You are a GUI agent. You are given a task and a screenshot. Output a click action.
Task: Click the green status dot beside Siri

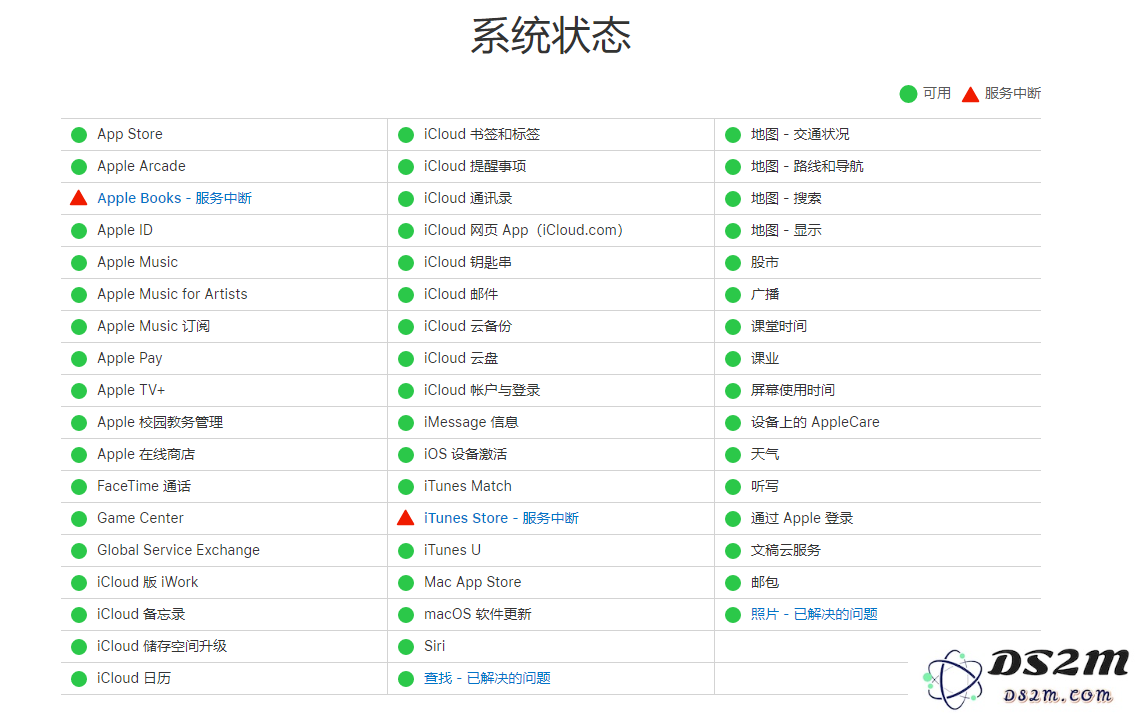(406, 647)
